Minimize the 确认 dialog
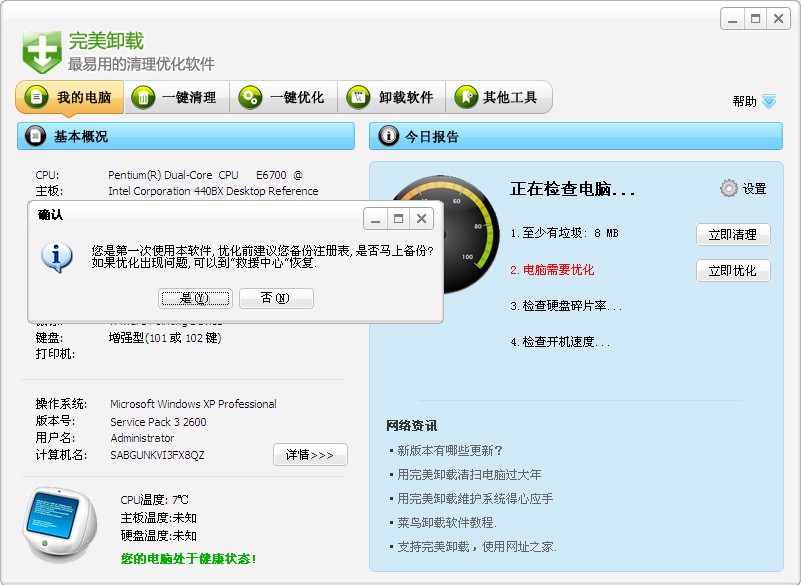 375,219
